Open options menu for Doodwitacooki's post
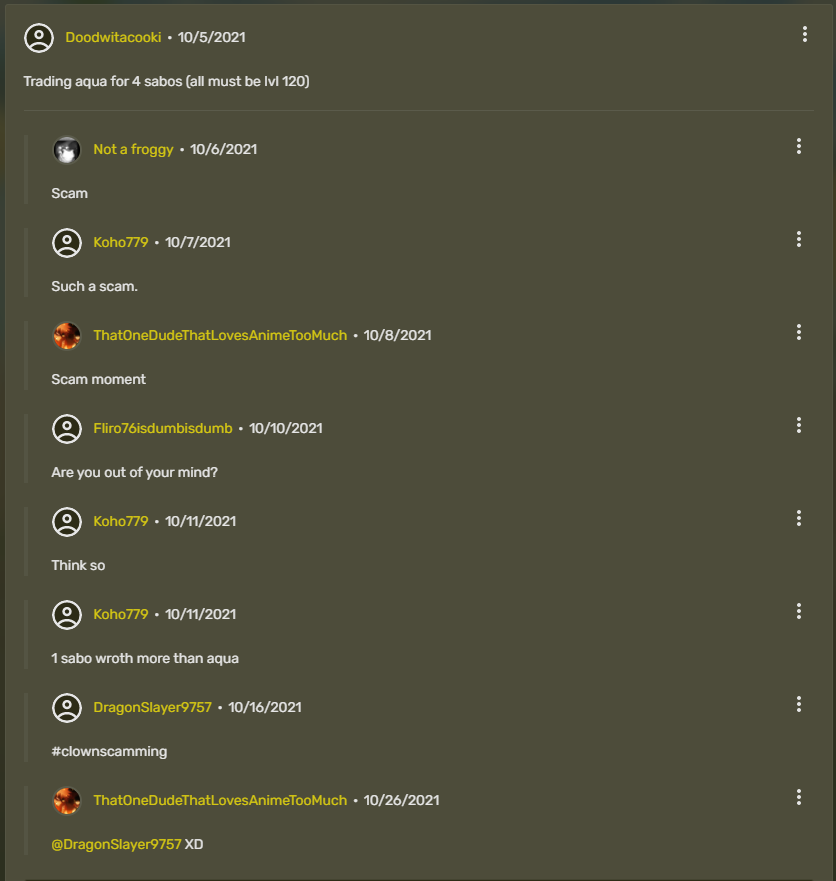 pyautogui.click(x=805, y=35)
